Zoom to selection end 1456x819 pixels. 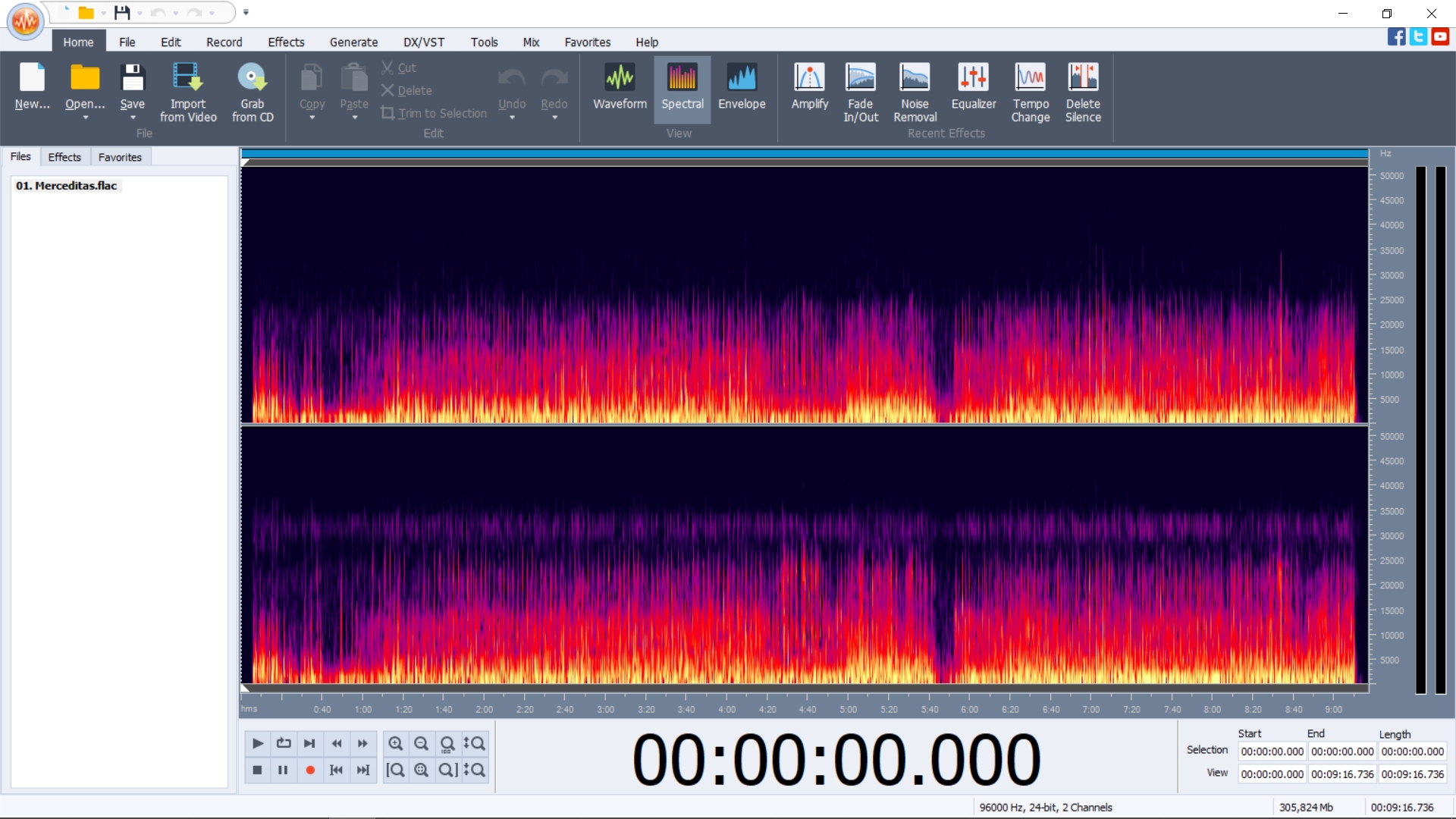point(447,770)
